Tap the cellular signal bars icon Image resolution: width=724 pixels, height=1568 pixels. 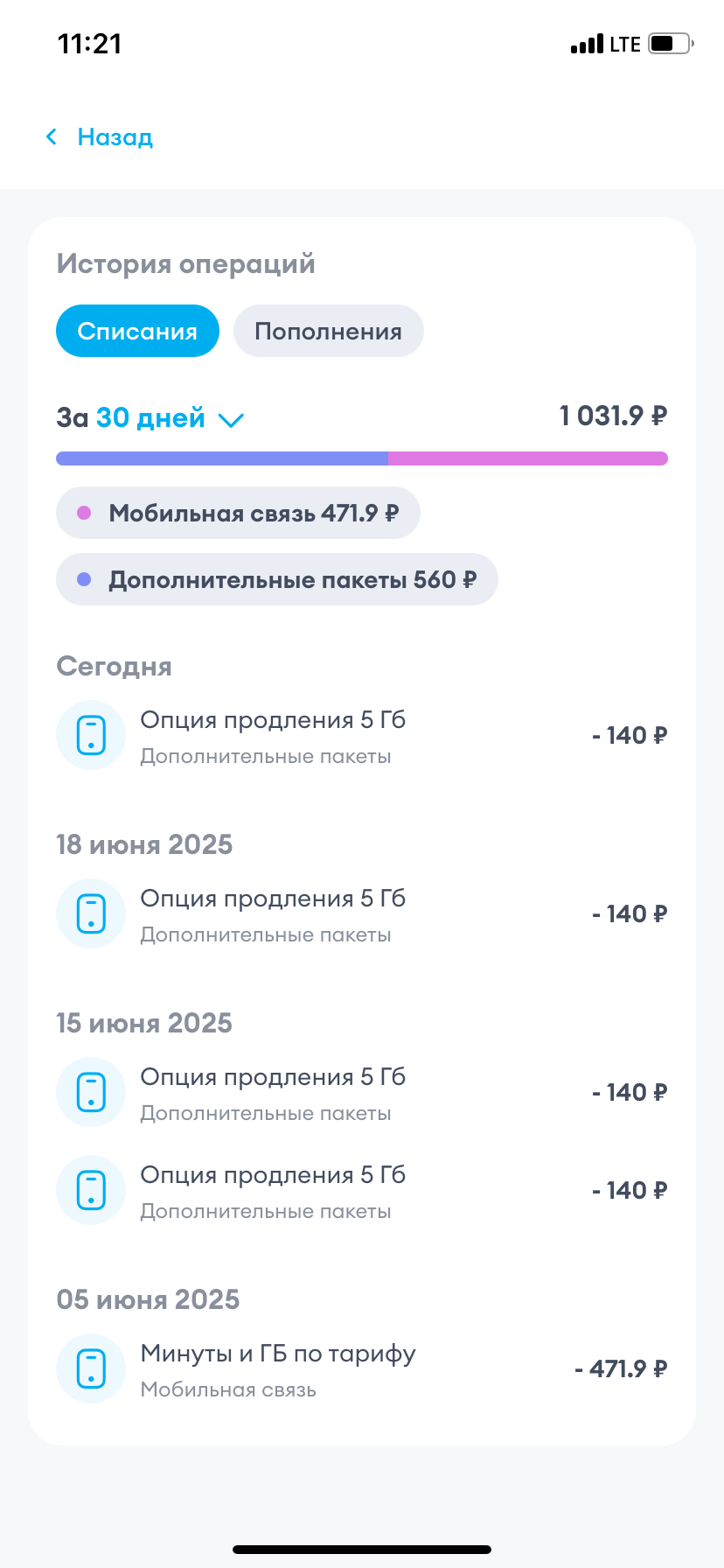587,44
